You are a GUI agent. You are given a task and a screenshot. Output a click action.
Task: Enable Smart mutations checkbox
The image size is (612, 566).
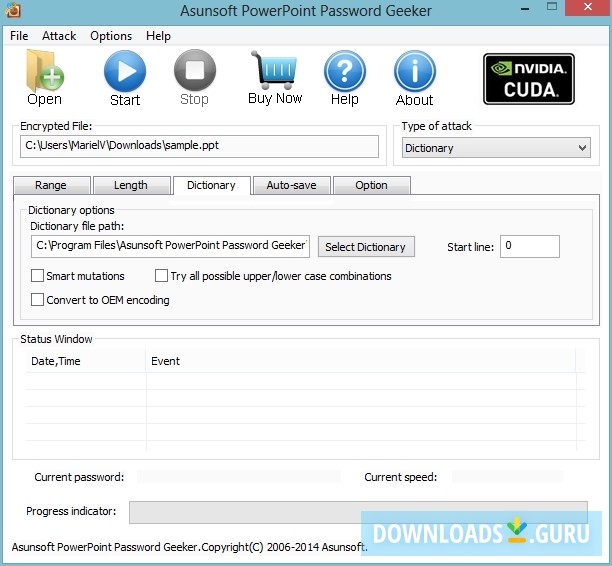point(37,276)
